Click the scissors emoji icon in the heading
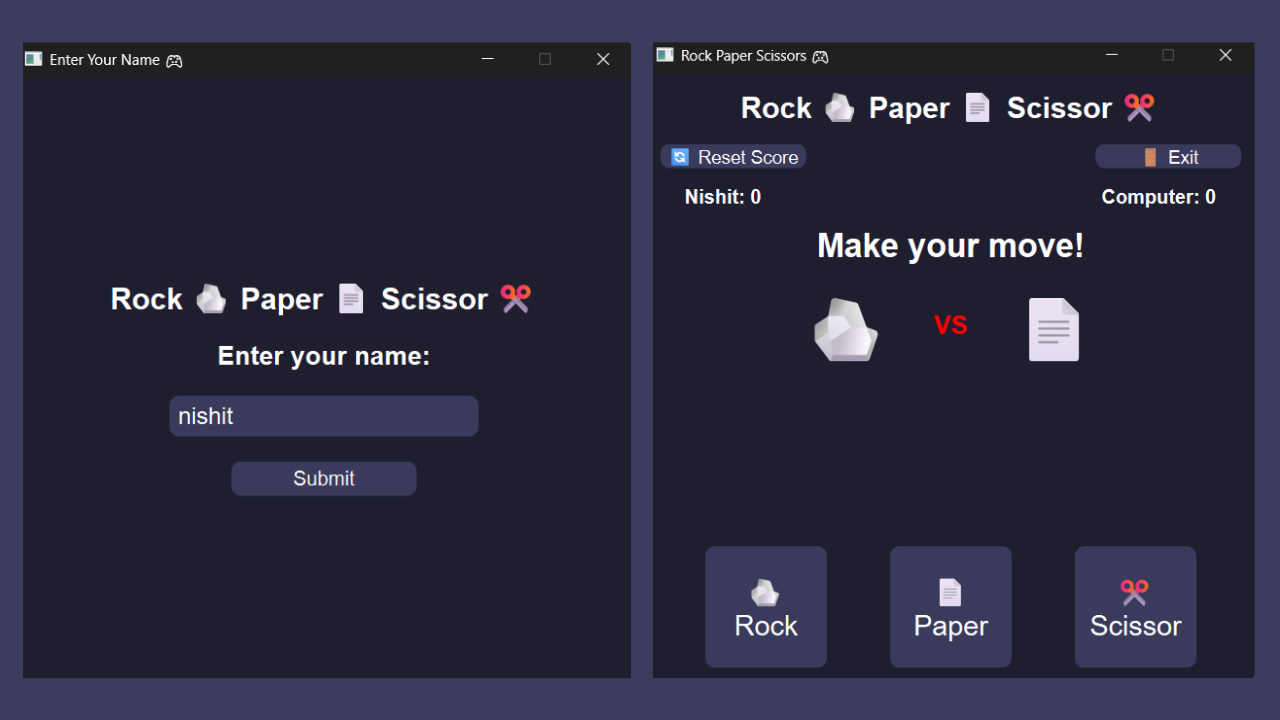Image resolution: width=1280 pixels, height=720 pixels. 1138,107
